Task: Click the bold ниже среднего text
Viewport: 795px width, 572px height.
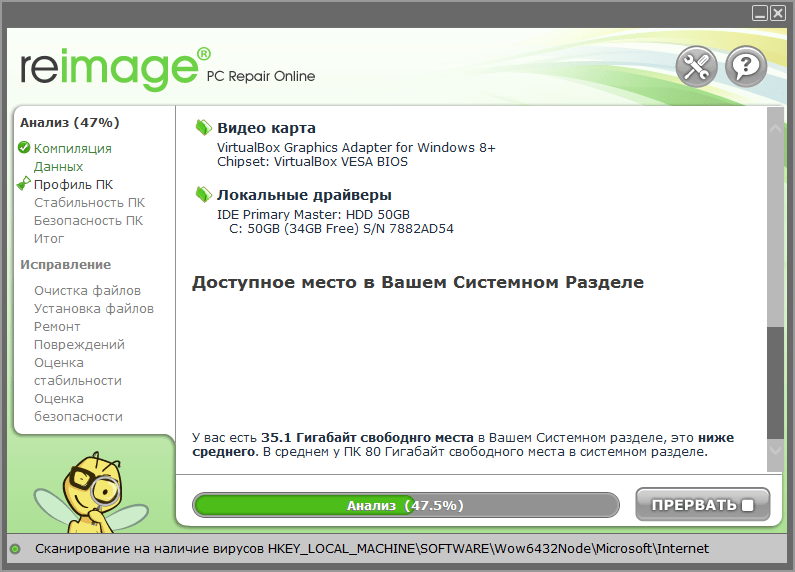Action: point(463,444)
